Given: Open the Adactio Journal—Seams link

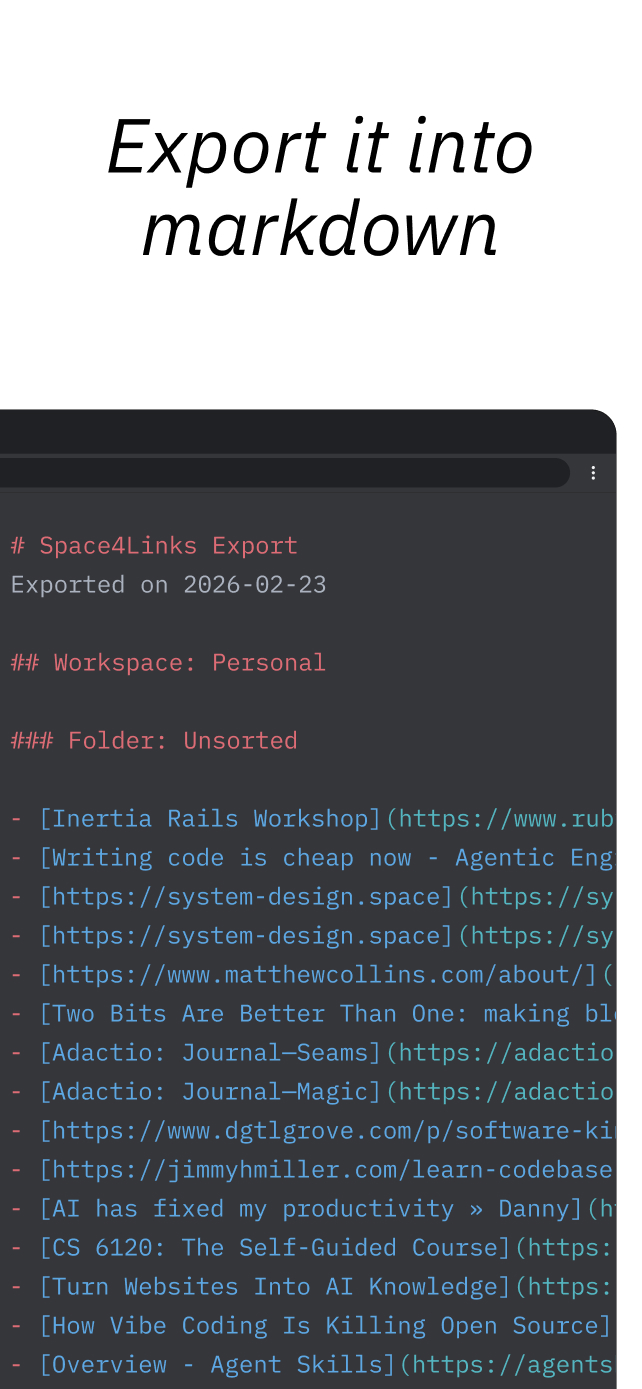Looking at the screenshot, I should (210, 1053).
